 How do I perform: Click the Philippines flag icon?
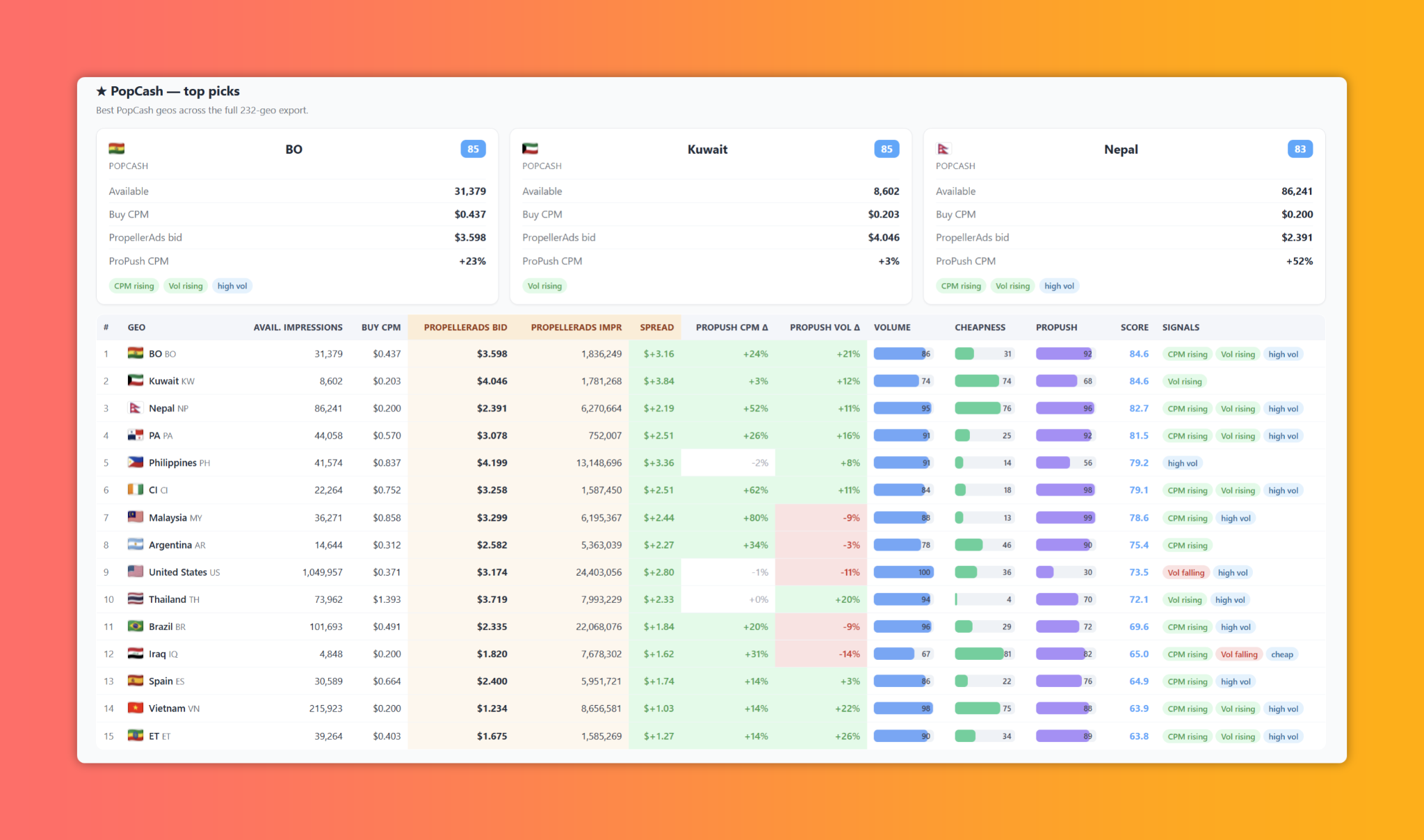[x=136, y=462]
